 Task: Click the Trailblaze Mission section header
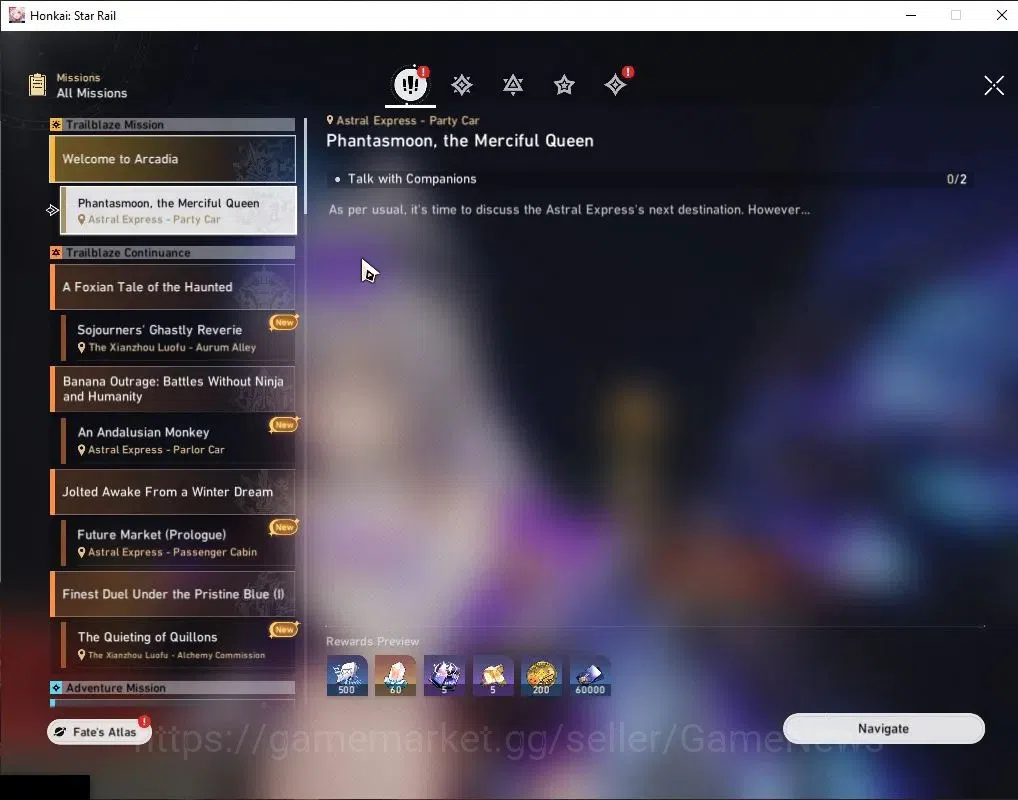click(173, 125)
